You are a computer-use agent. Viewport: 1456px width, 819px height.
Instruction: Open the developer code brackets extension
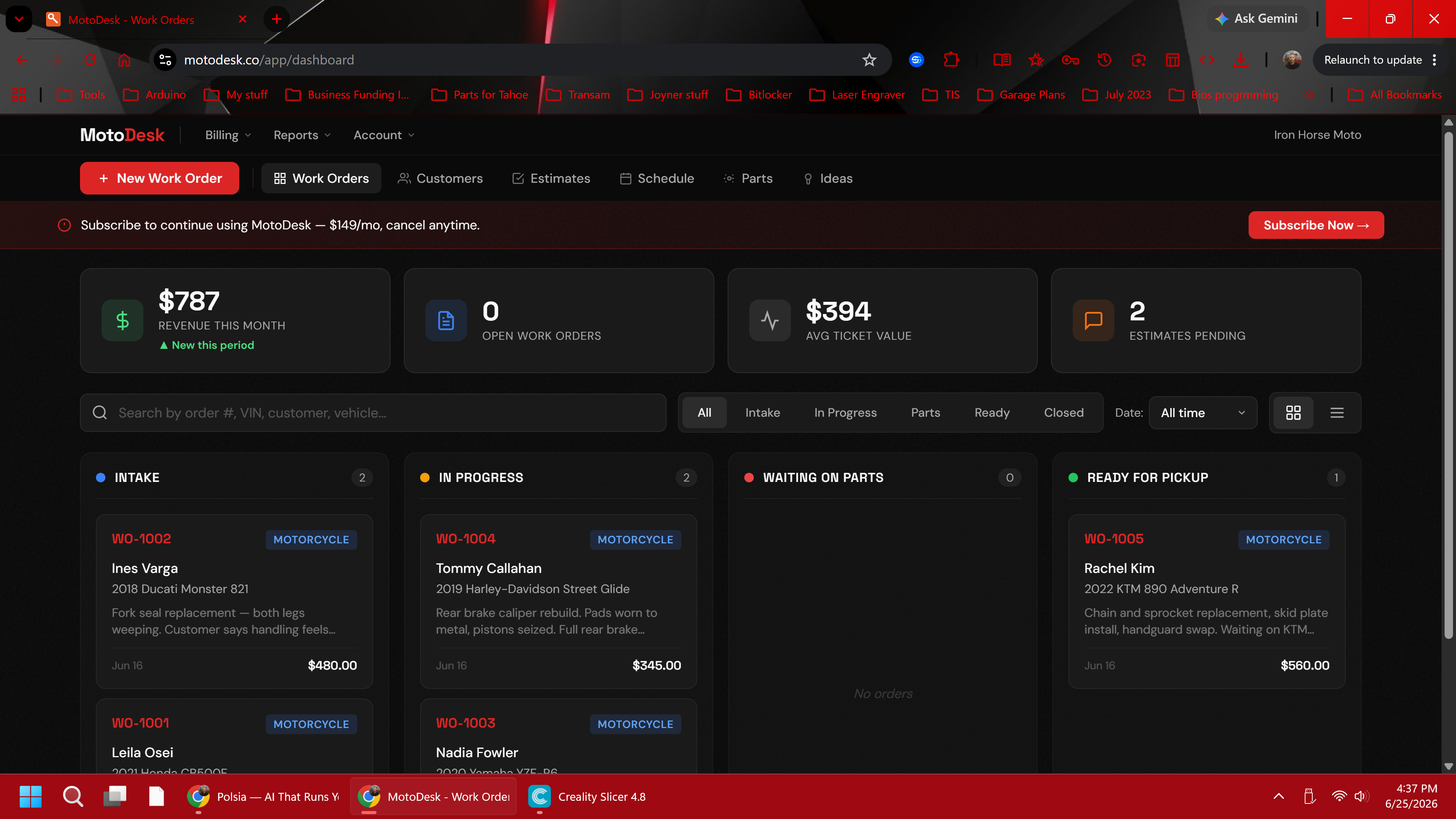click(x=1207, y=60)
